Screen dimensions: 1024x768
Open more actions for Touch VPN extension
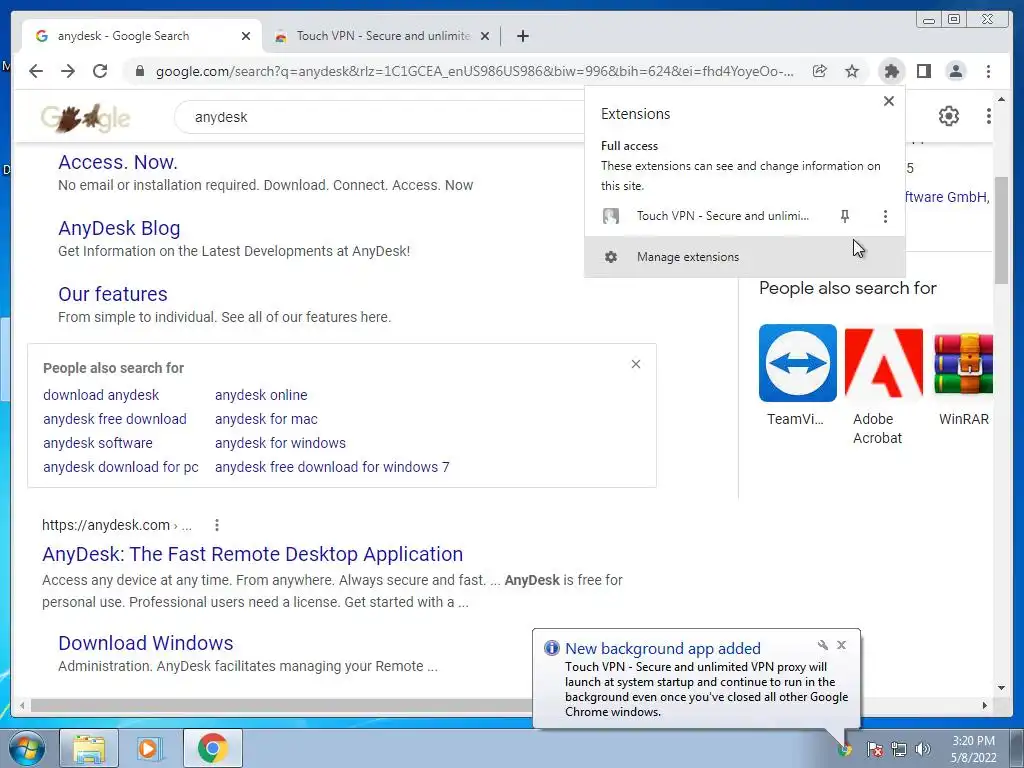885,216
